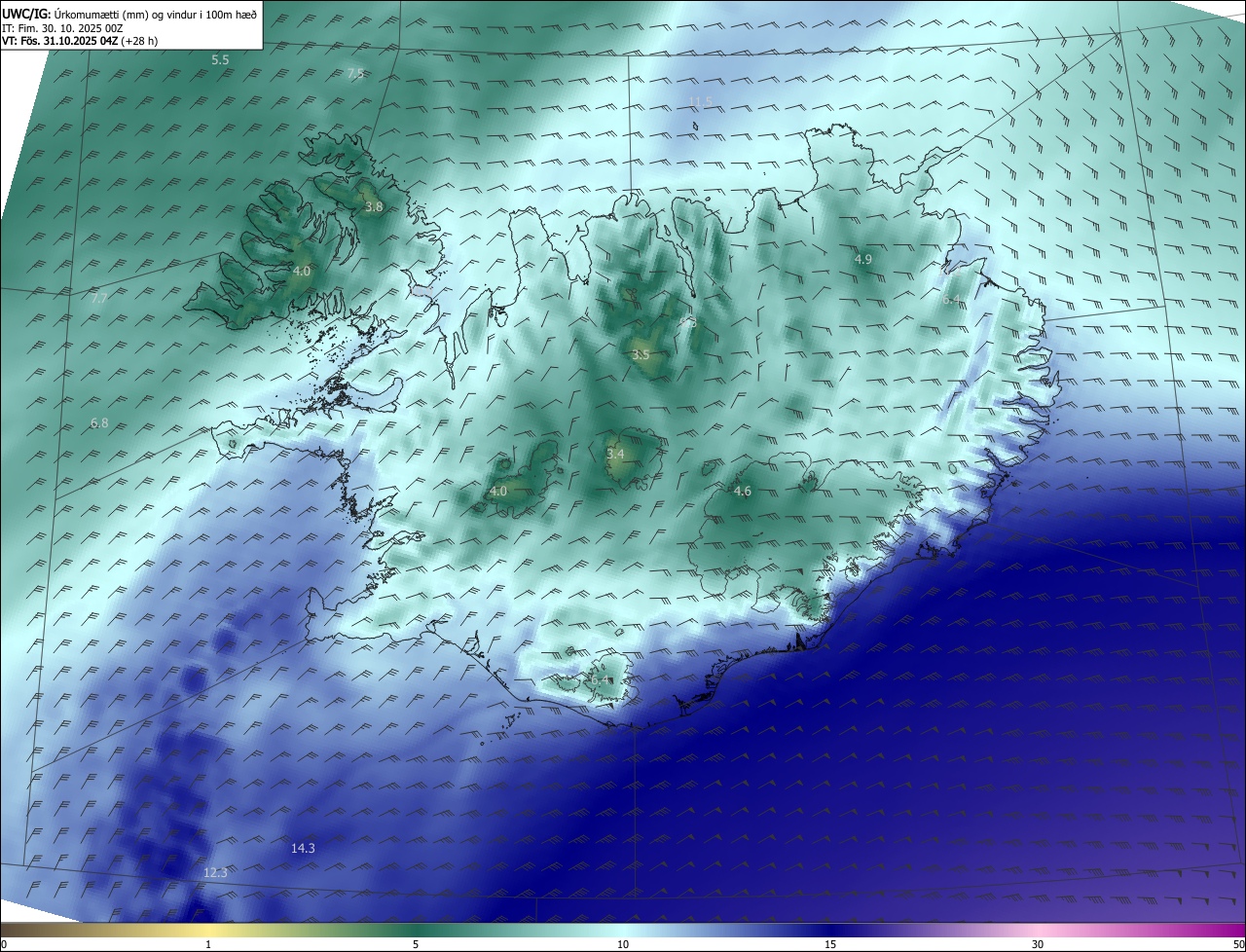The height and width of the screenshot is (952, 1246).
Task: Click the 3.4 value label inside the central glacier outline
Action: pos(615,454)
